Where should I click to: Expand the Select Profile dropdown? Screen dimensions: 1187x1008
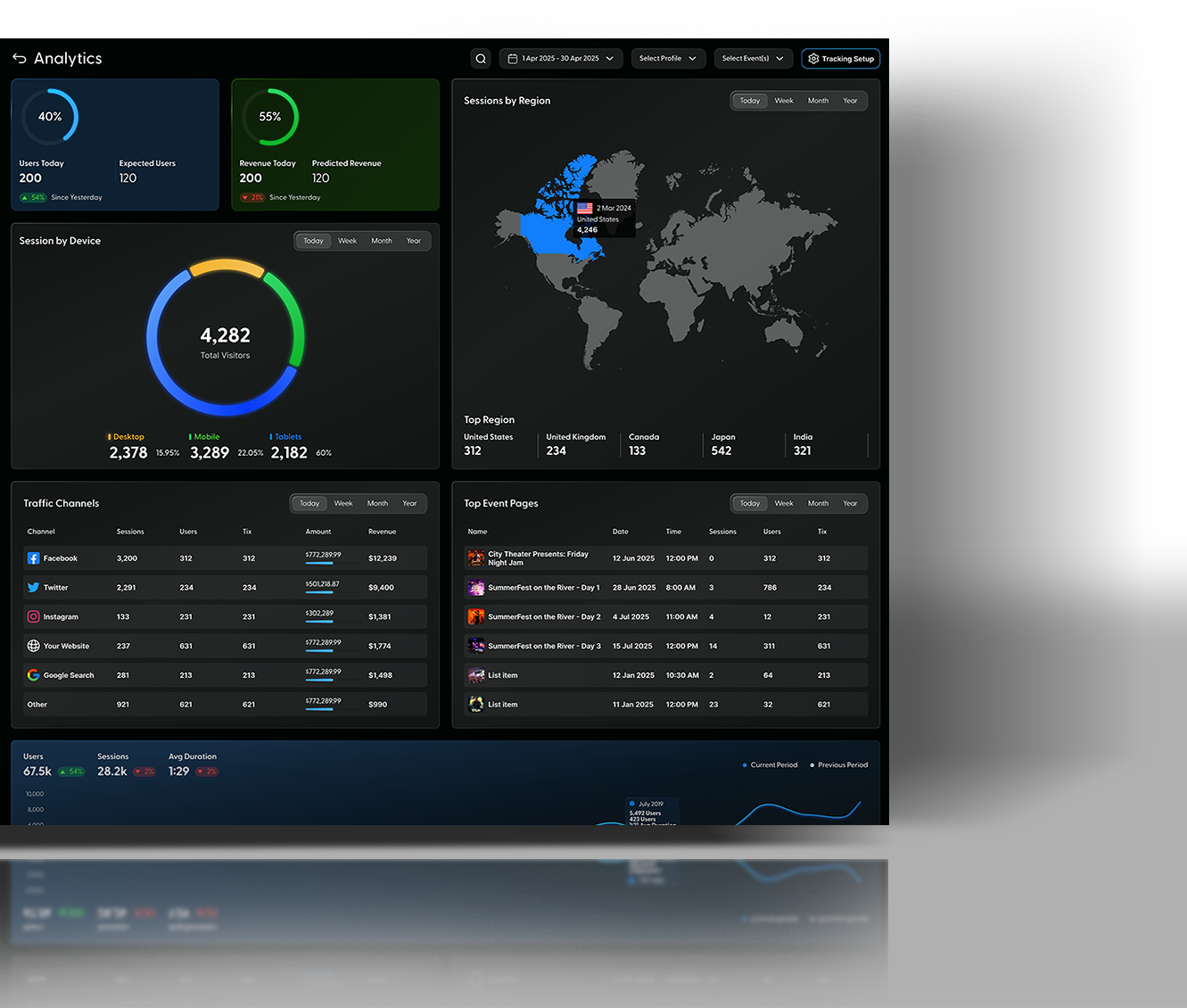[x=667, y=58]
